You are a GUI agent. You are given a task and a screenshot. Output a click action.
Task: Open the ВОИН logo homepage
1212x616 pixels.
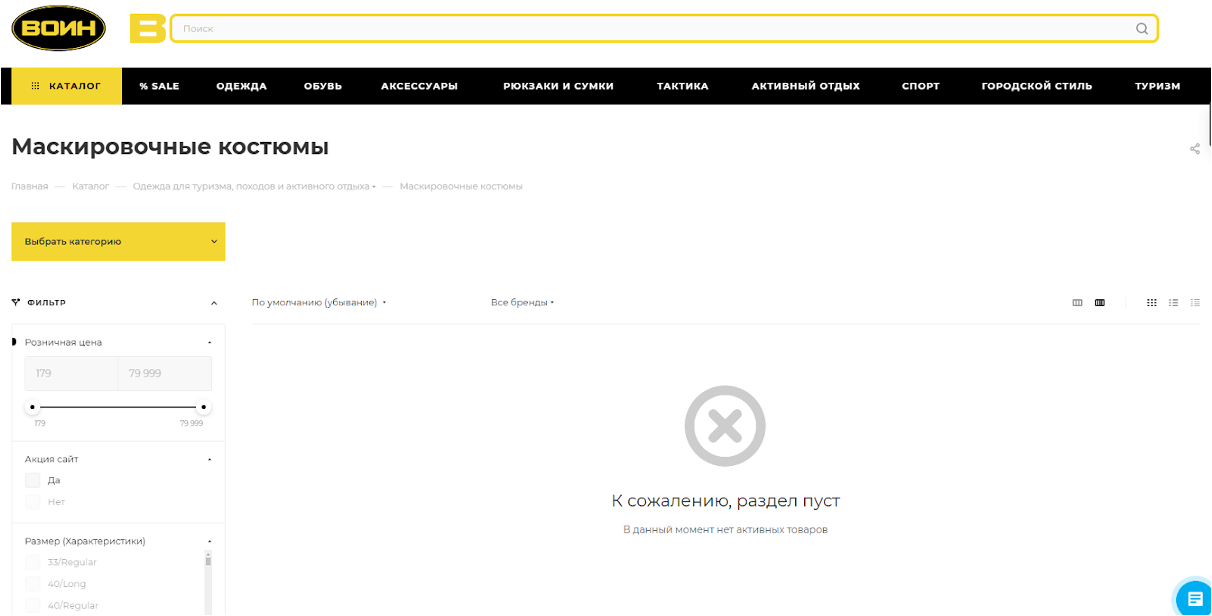coord(59,28)
